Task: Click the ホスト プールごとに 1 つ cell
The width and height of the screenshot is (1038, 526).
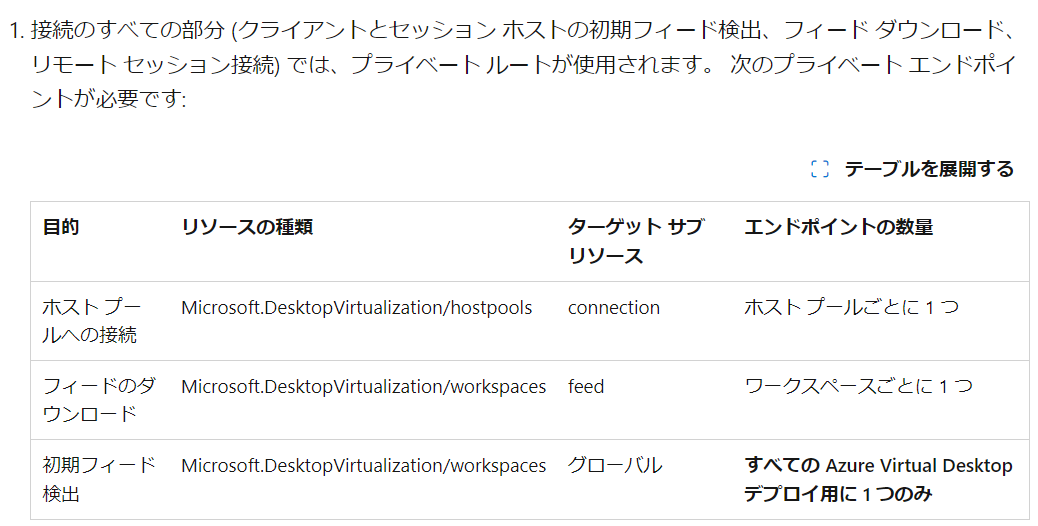Action: pos(851,308)
